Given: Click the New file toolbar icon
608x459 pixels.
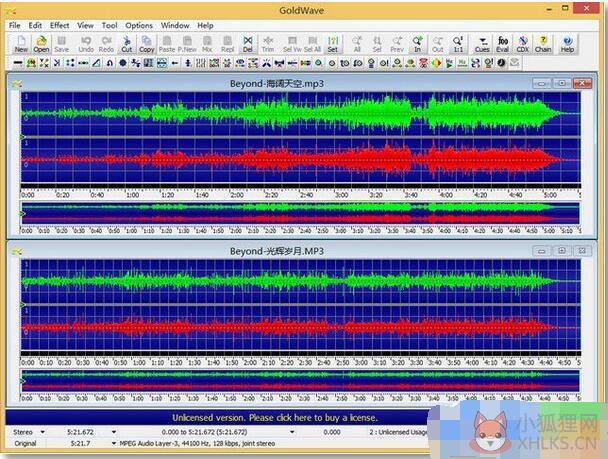Looking at the screenshot, I should 21,44.
